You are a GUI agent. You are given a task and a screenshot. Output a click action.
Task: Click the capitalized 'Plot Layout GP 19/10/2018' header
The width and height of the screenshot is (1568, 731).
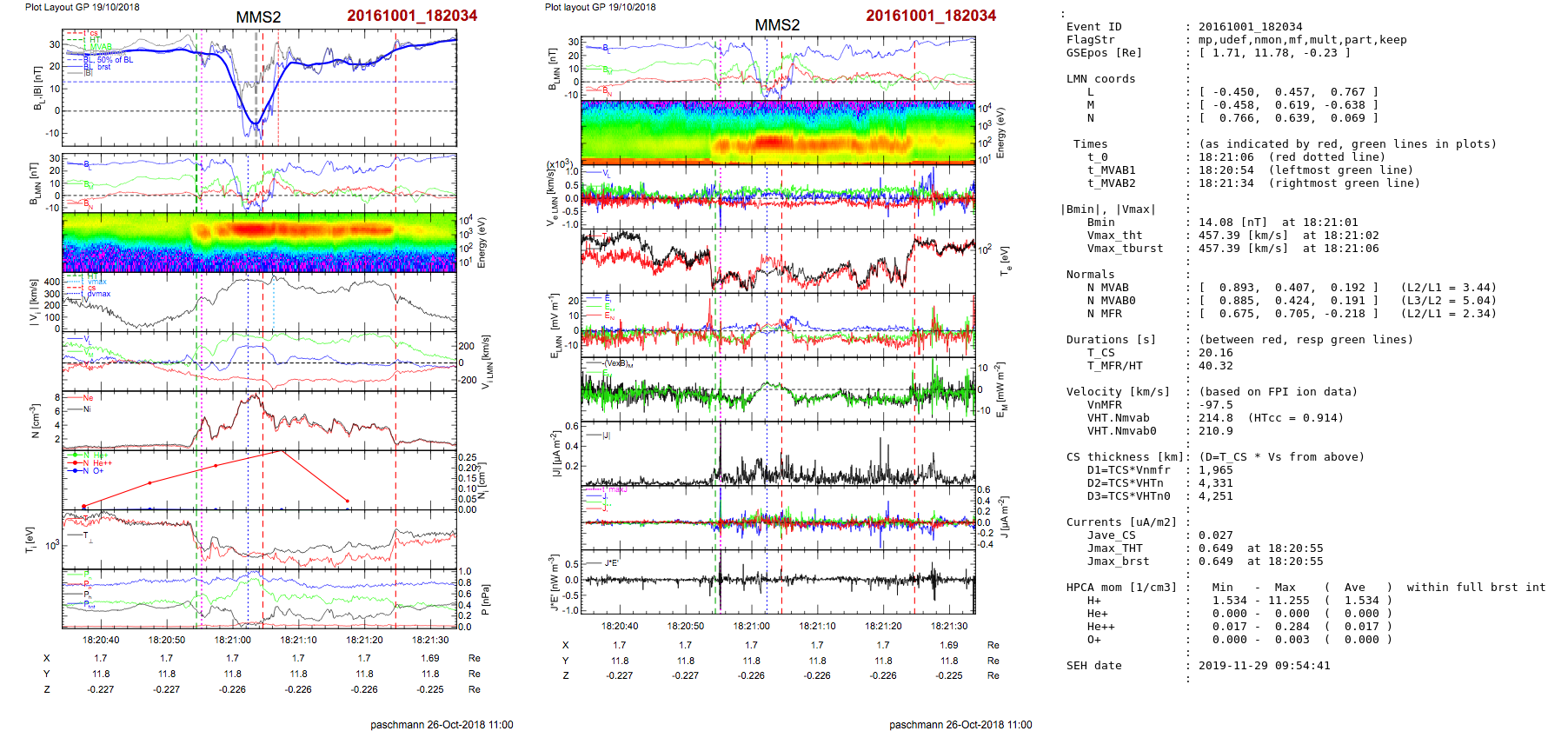(x=82, y=7)
